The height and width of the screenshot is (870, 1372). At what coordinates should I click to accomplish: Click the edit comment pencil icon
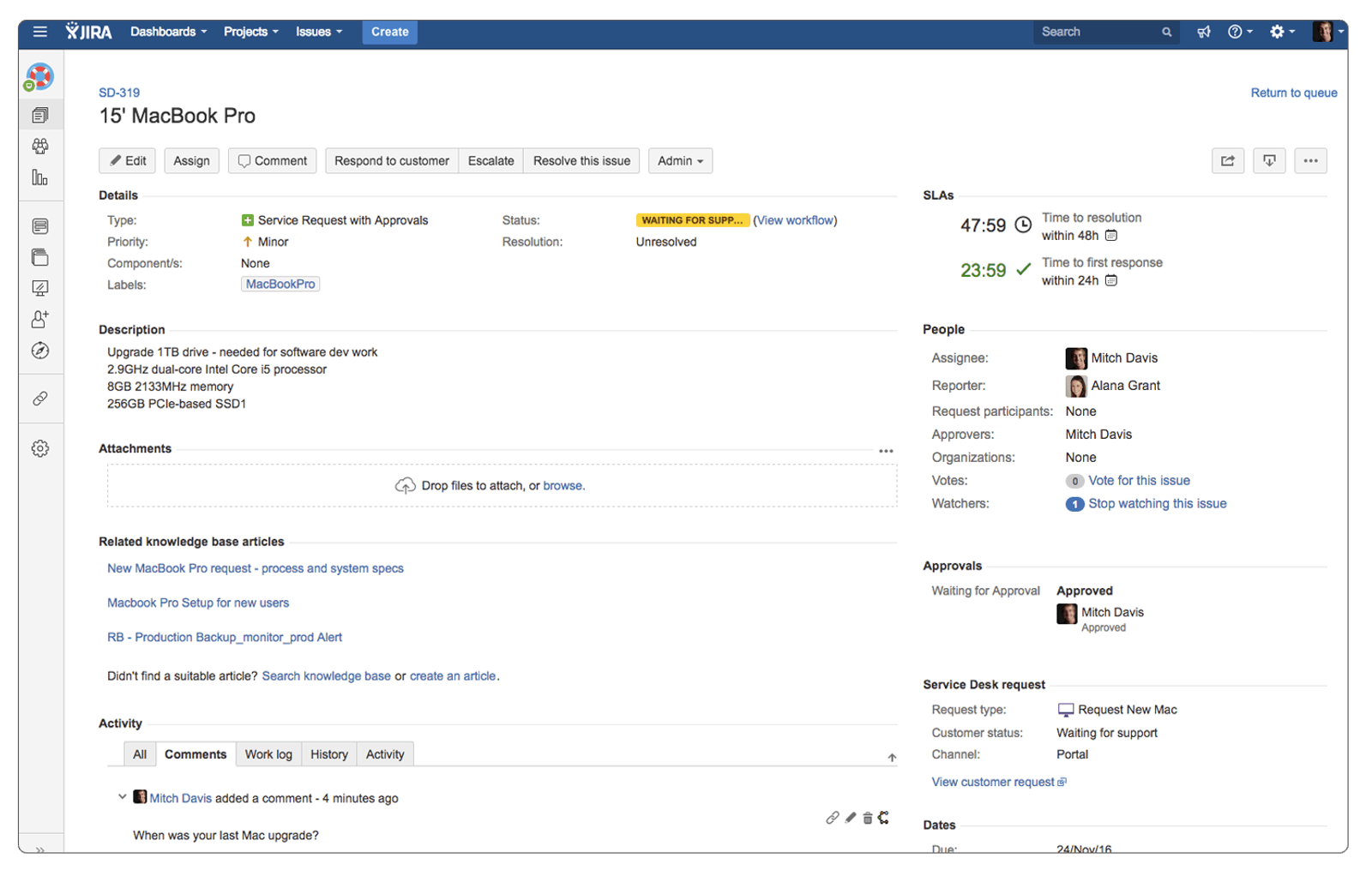(x=850, y=818)
